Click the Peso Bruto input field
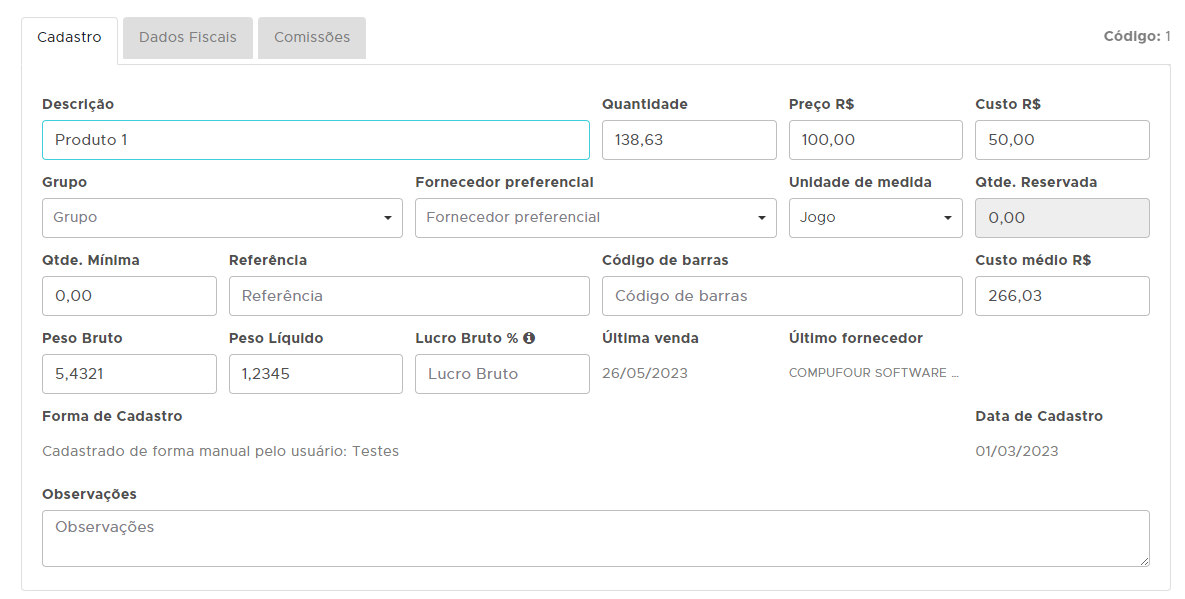Image resolution: width=1185 pixels, height=599 pixels. (x=129, y=374)
